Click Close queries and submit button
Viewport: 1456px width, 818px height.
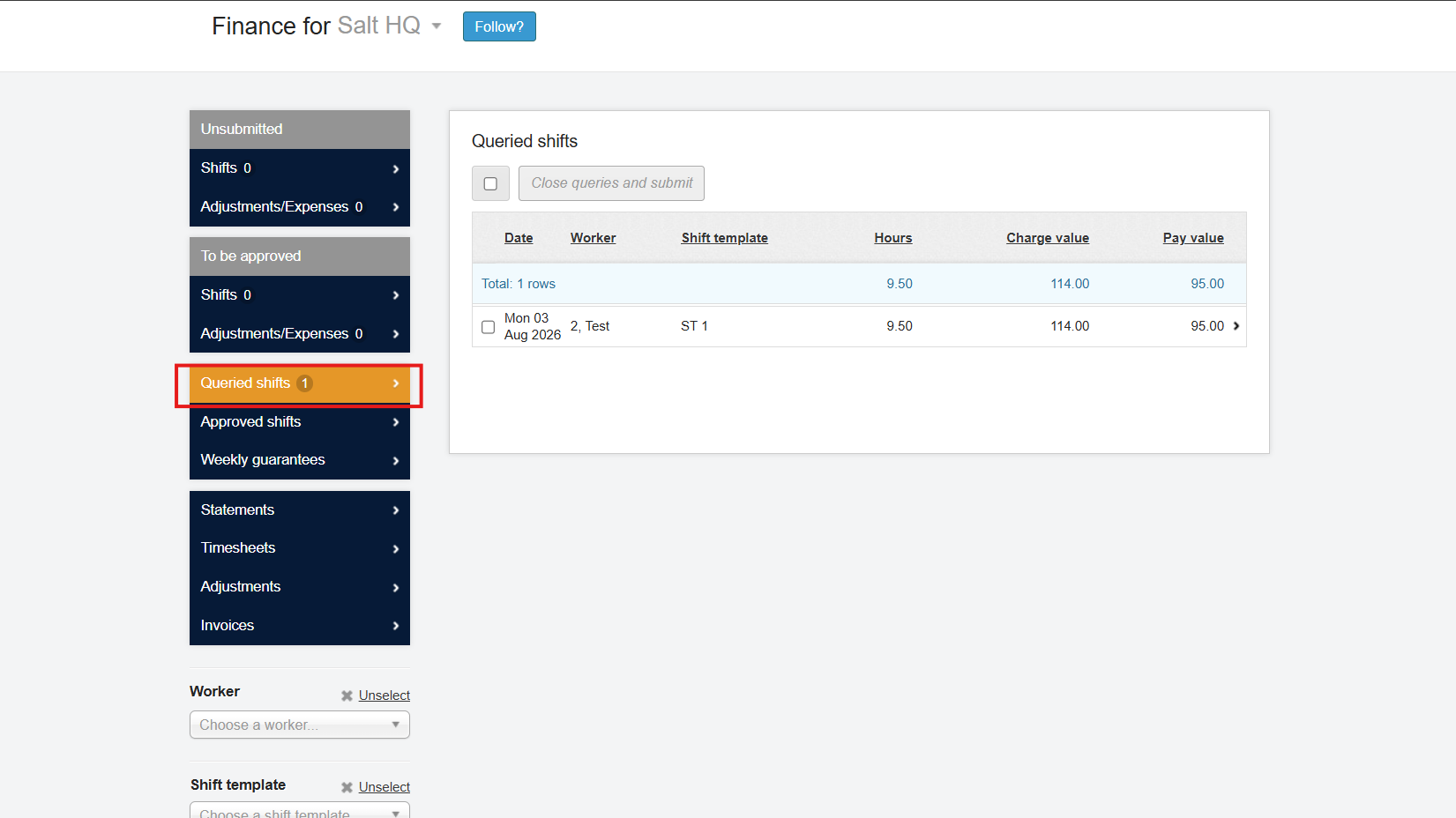[611, 183]
